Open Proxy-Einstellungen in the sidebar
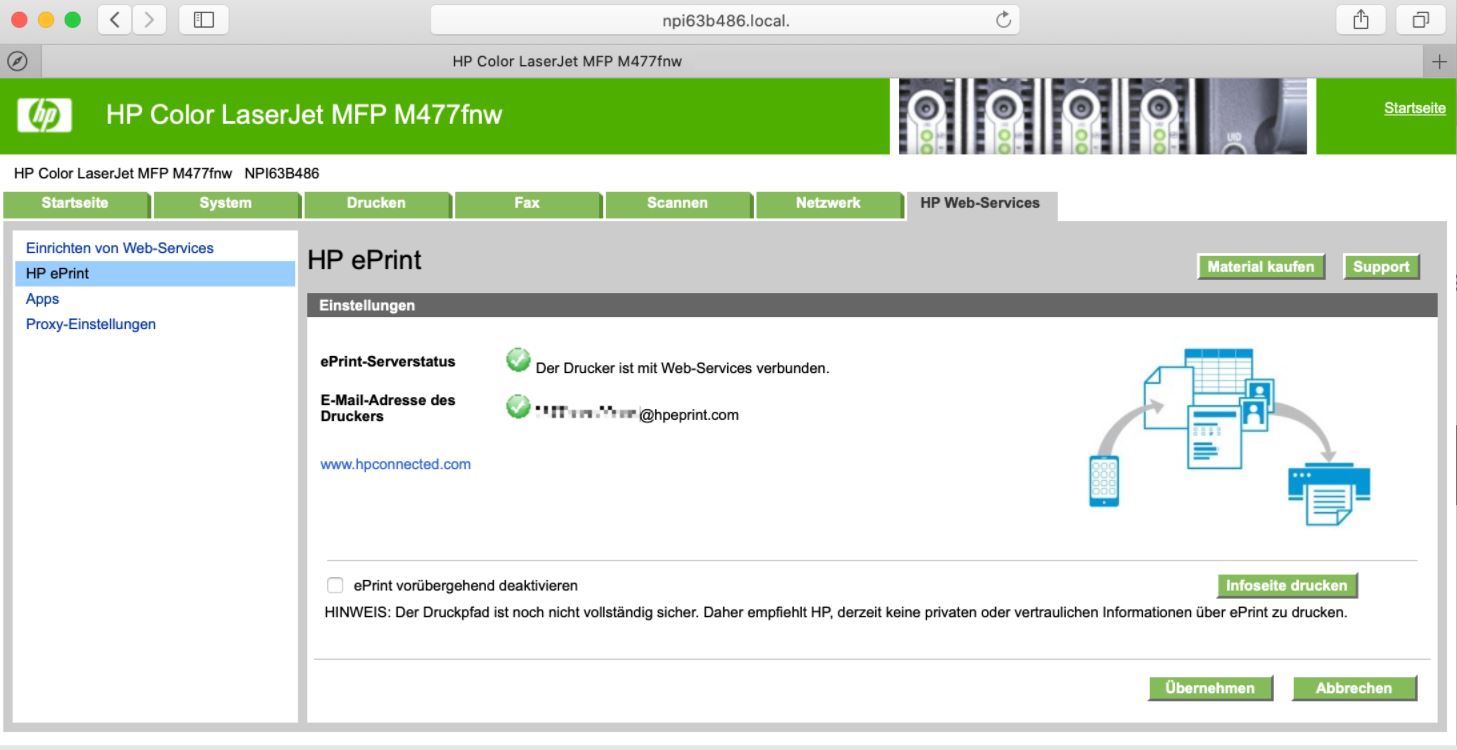The height and width of the screenshot is (750, 1457). coord(91,324)
